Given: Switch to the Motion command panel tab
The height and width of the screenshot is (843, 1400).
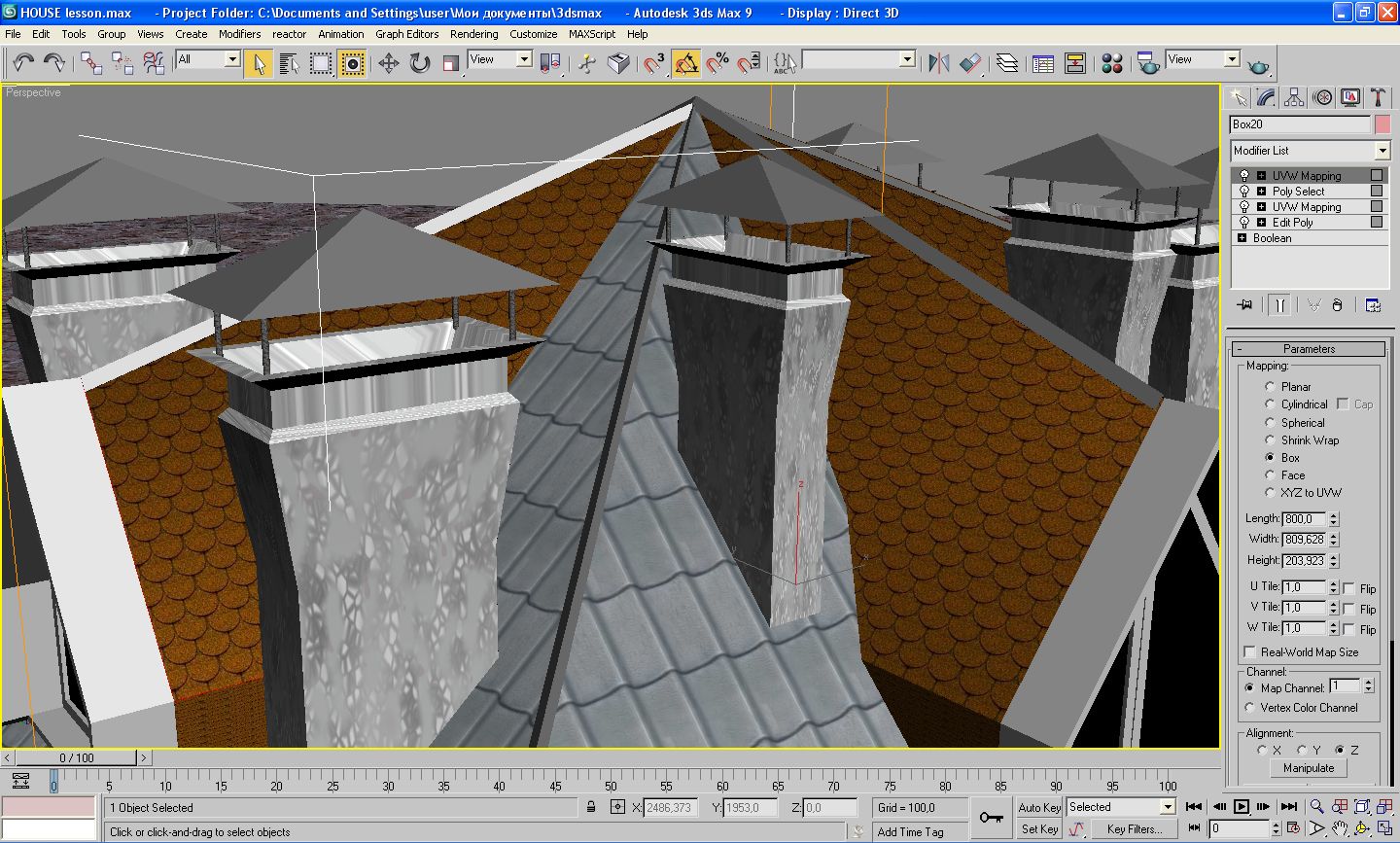Looking at the screenshot, I should pos(1322,97).
